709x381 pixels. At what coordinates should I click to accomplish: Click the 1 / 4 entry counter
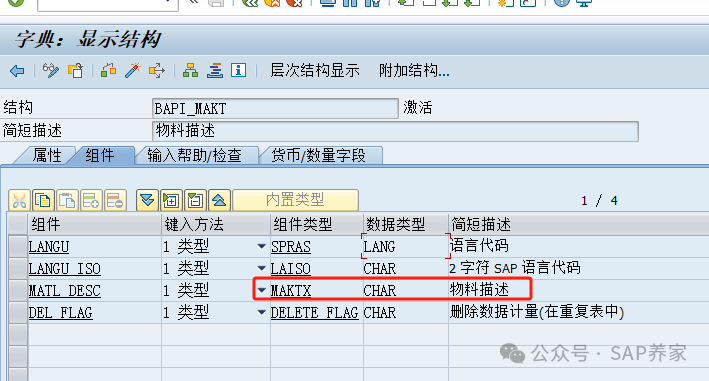pos(599,201)
